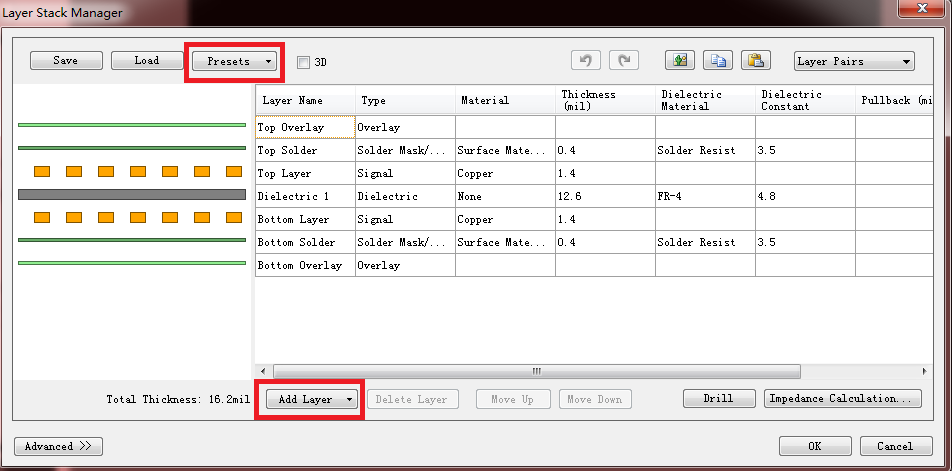The width and height of the screenshot is (952, 471).
Task: Click the Load button
Action: (147, 60)
